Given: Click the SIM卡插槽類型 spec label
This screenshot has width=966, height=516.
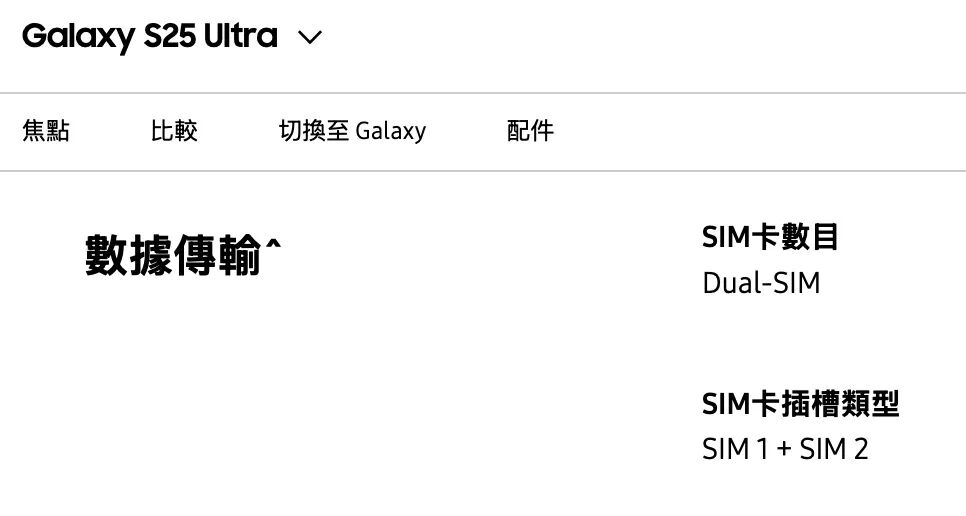Looking at the screenshot, I should [x=800, y=404].
